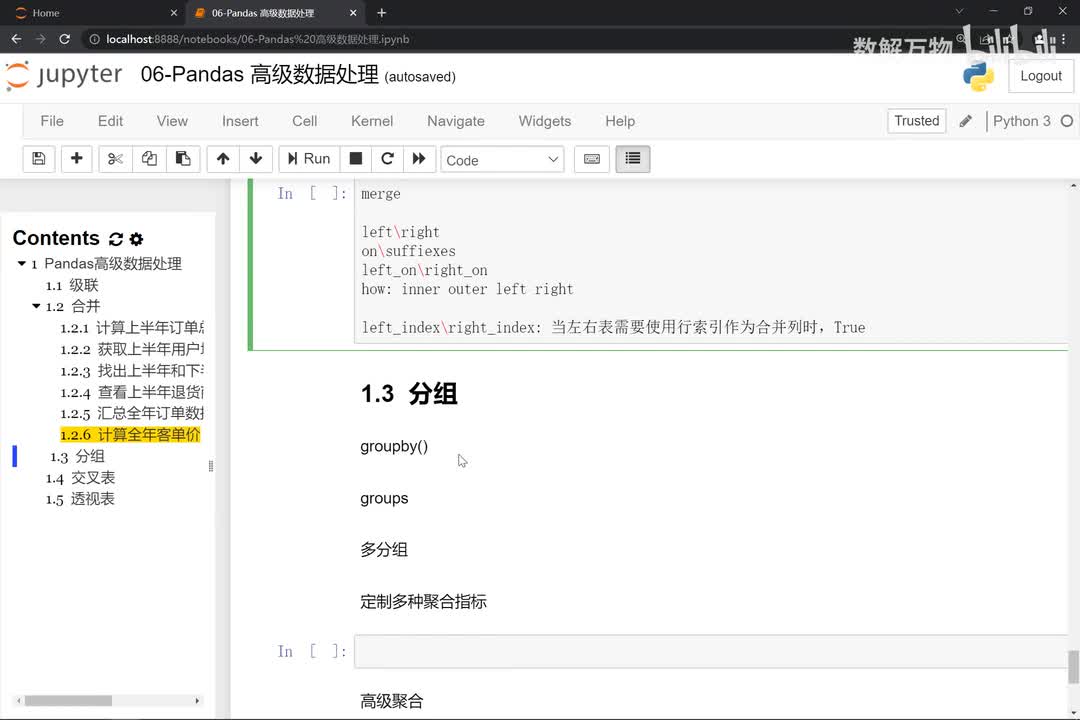Go to 1.4 交叉表 in contents

point(81,477)
